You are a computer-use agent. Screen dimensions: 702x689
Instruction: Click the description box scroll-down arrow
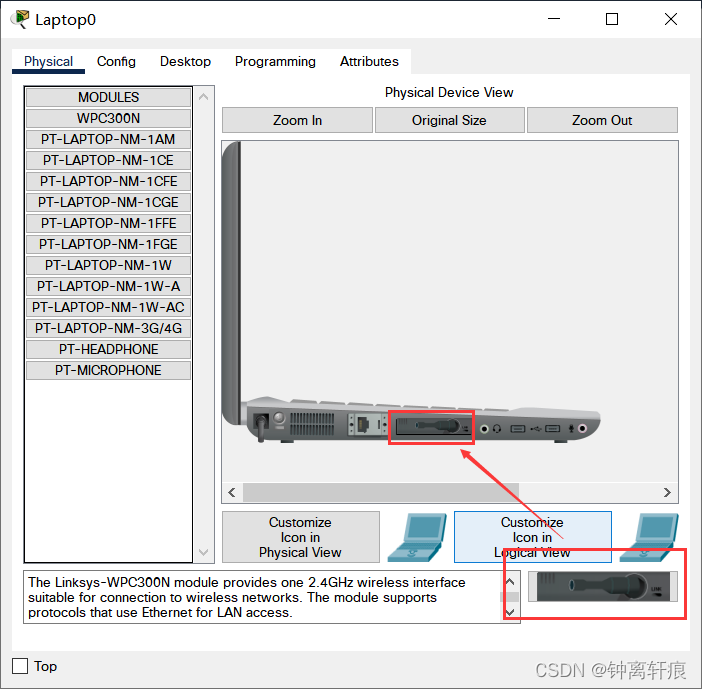(x=510, y=612)
